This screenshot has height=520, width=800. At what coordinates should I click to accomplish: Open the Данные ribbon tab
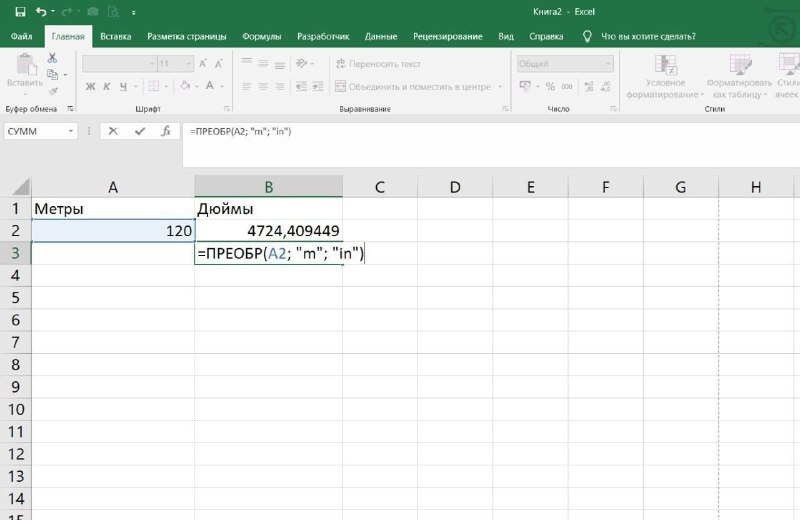pyautogui.click(x=381, y=36)
